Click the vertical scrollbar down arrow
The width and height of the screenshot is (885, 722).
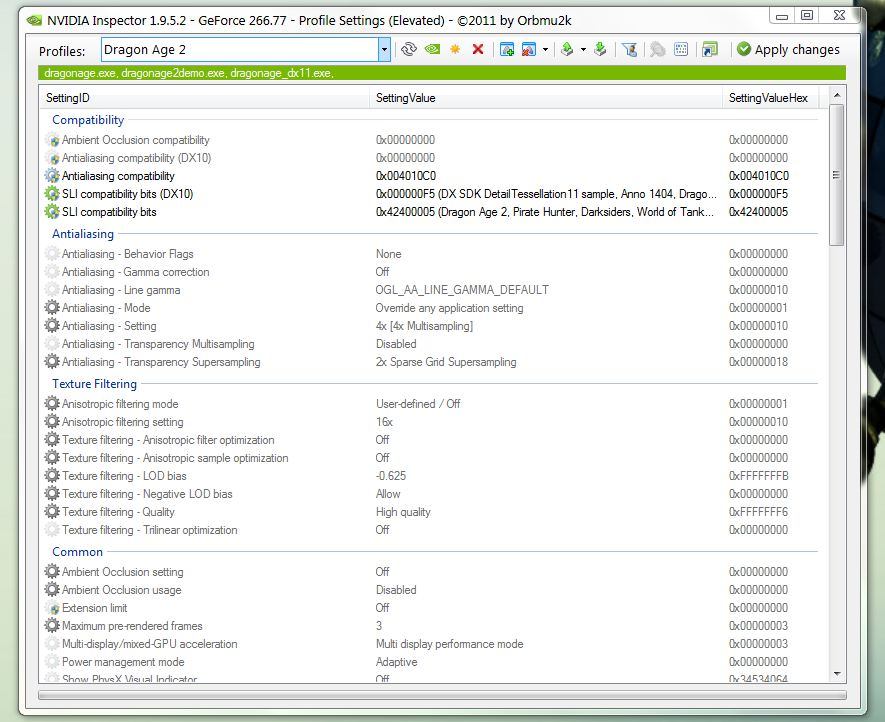837,674
